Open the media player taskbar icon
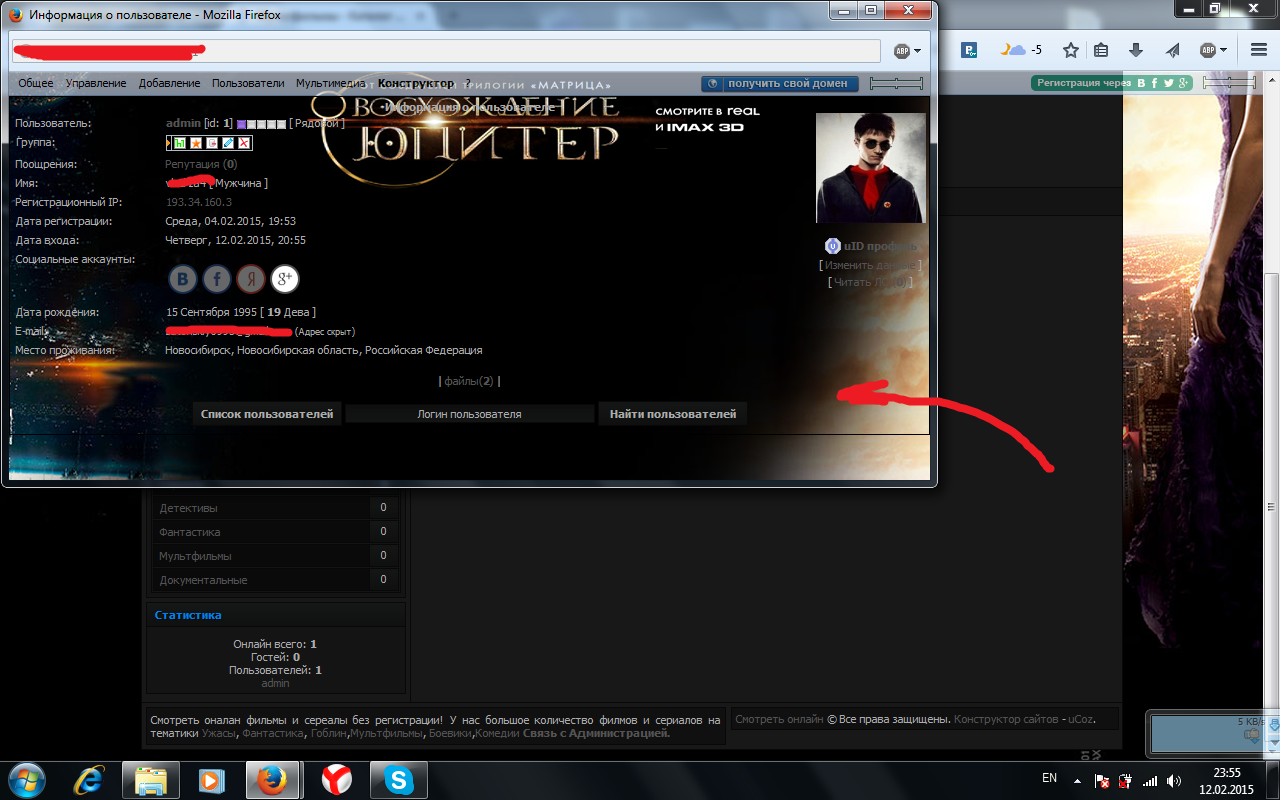 (x=211, y=779)
